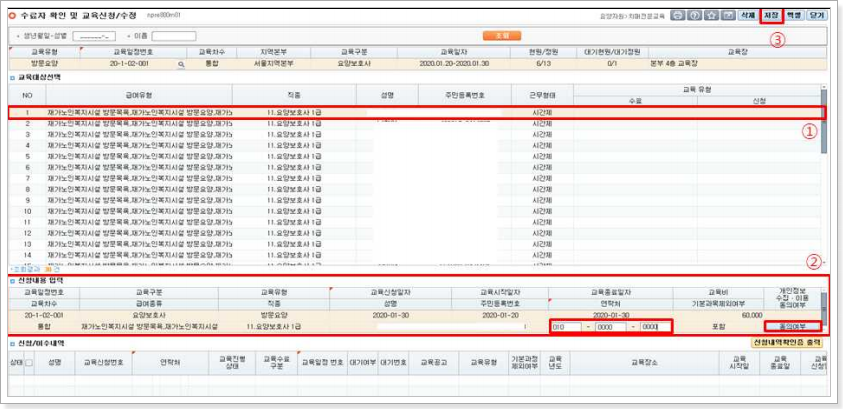The width and height of the screenshot is (843, 409).
Task: Select row 14 in the trainee list
Action: coord(415,255)
